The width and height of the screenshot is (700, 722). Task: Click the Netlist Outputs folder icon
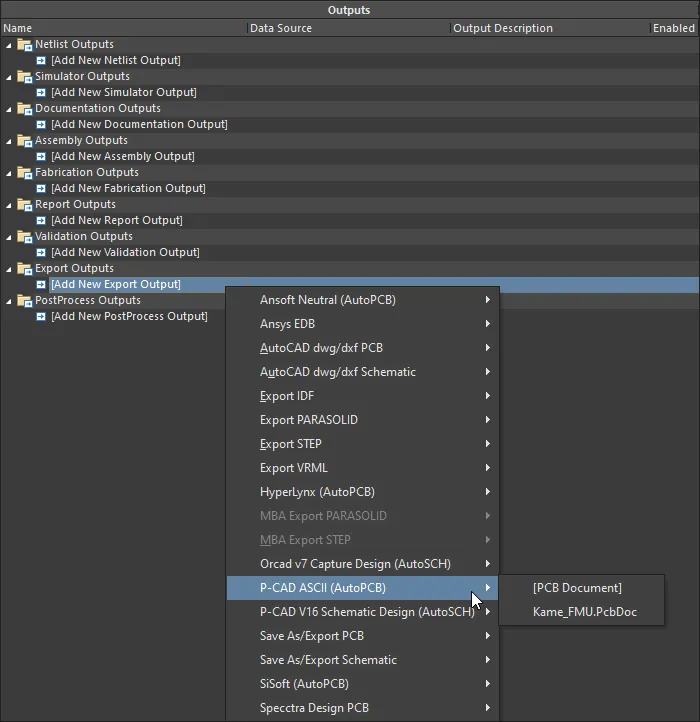(24, 45)
